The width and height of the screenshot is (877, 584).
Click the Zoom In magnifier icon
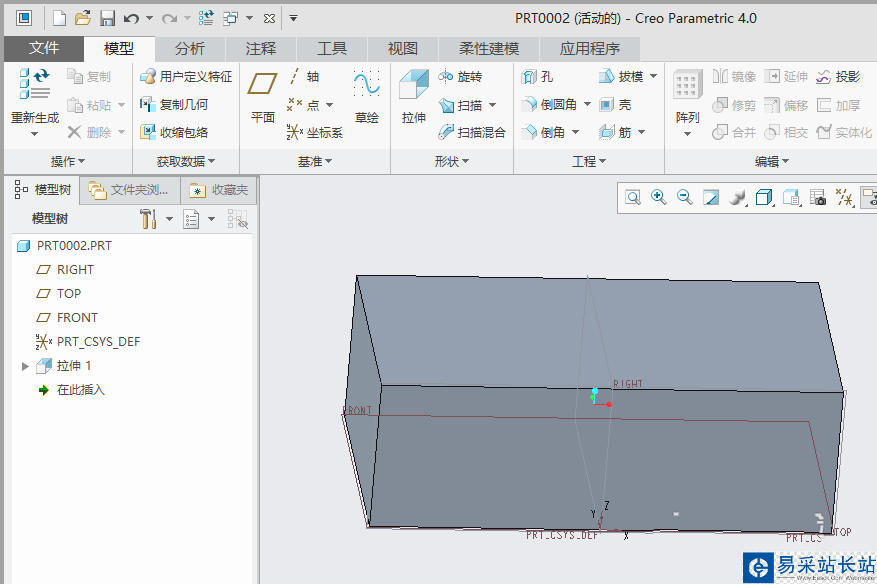point(659,198)
